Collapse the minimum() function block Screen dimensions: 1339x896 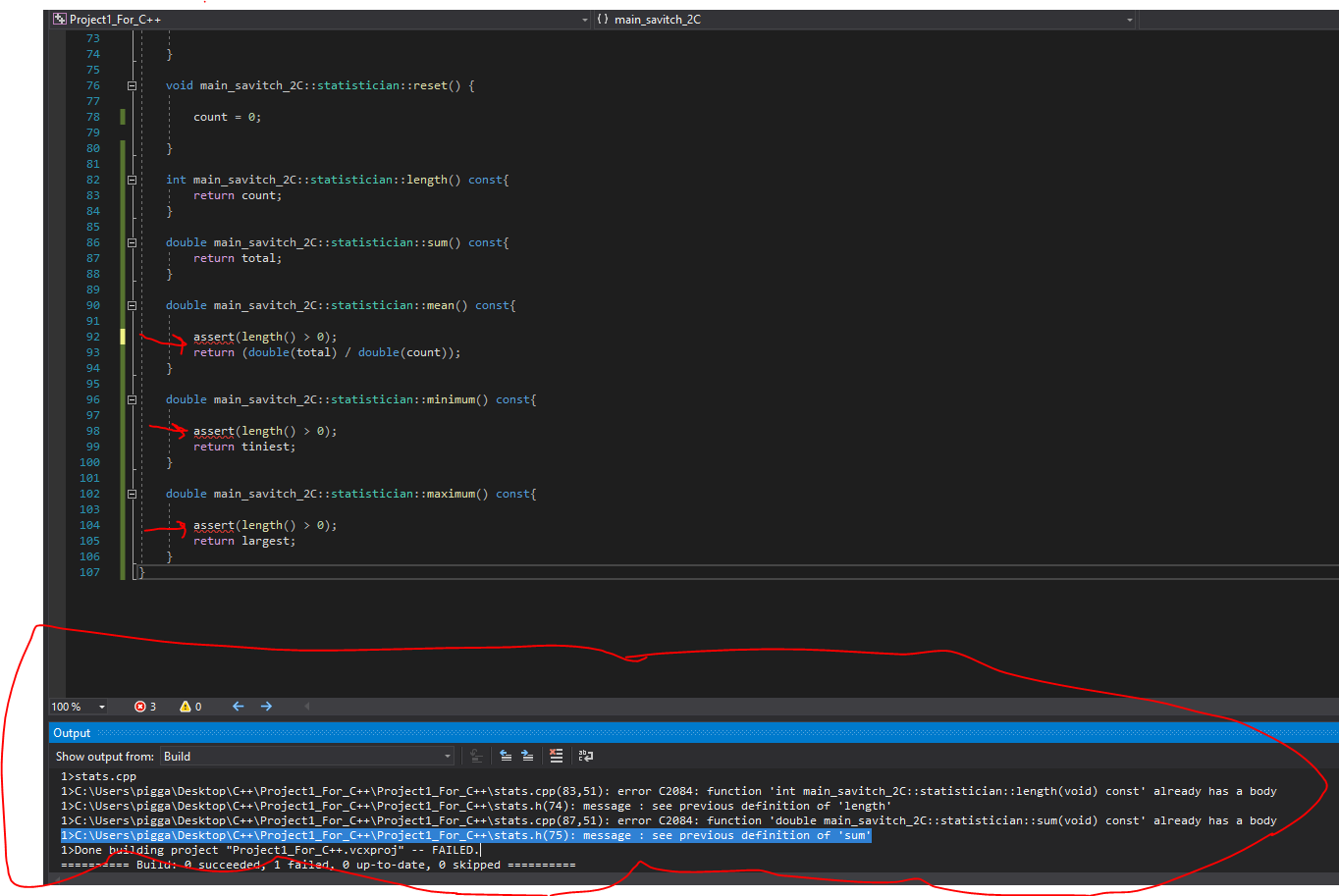click(x=132, y=399)
